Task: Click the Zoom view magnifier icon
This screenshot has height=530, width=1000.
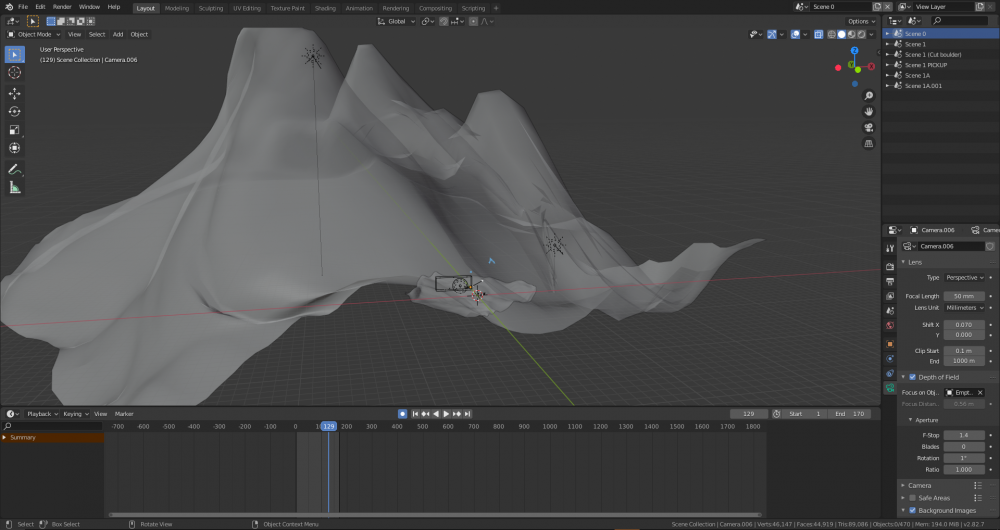Action: pos(869,96)
